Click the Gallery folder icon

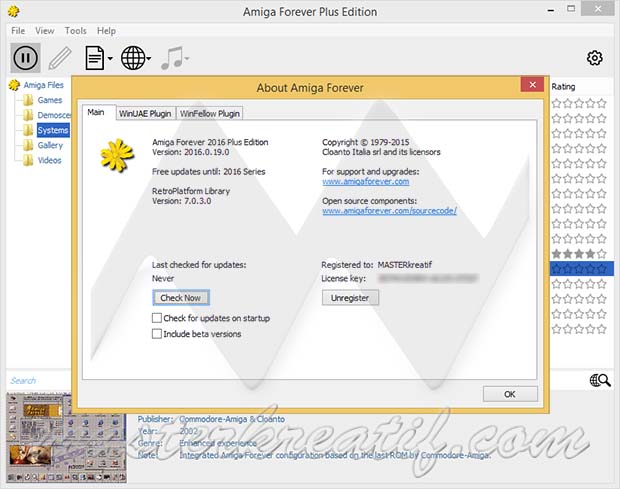pyautogui.click(x=28, y=145)
